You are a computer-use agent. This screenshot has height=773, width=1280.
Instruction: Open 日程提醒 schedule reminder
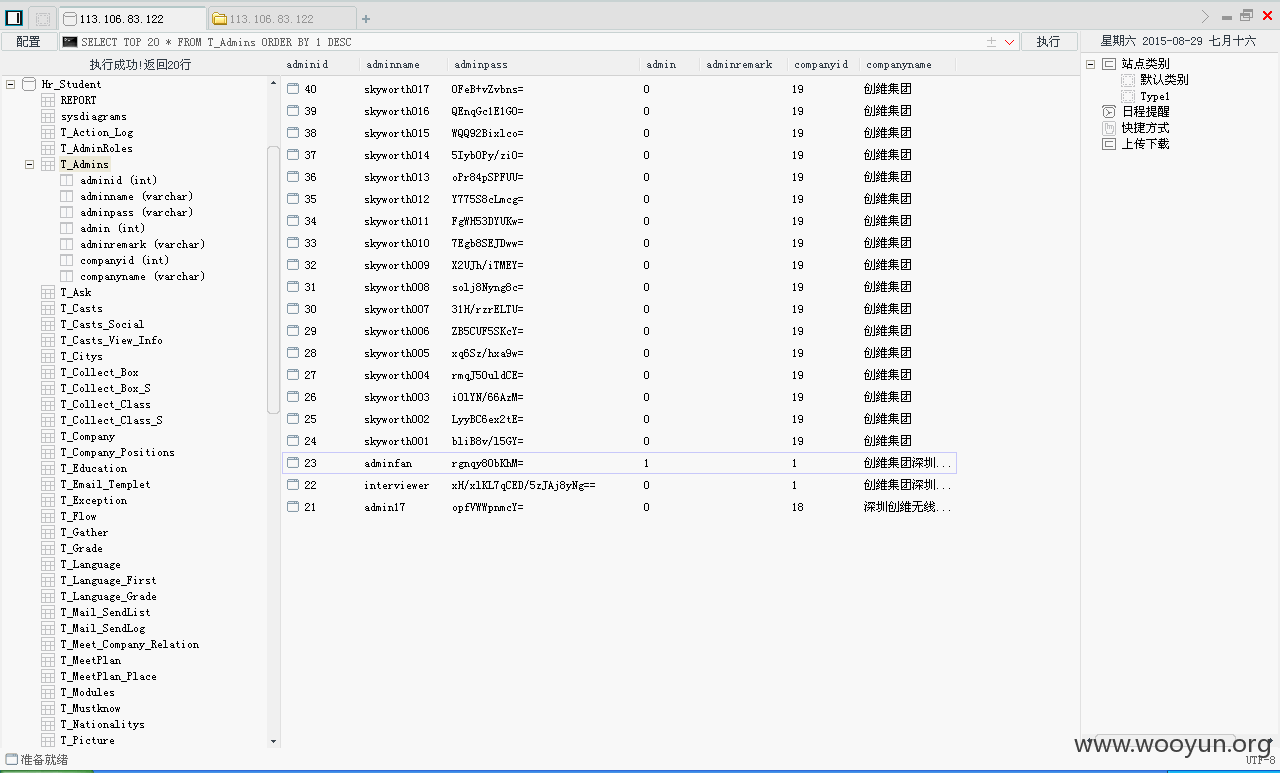[1145, 112]
